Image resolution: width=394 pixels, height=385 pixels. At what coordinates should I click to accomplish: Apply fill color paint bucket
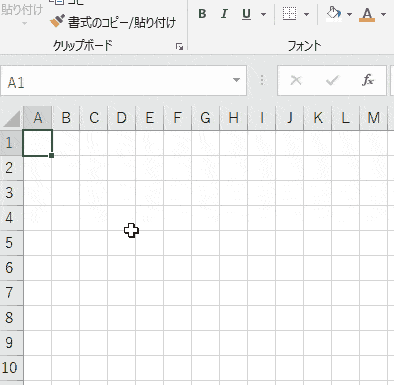pyautogui.click(x=334, y=14)
